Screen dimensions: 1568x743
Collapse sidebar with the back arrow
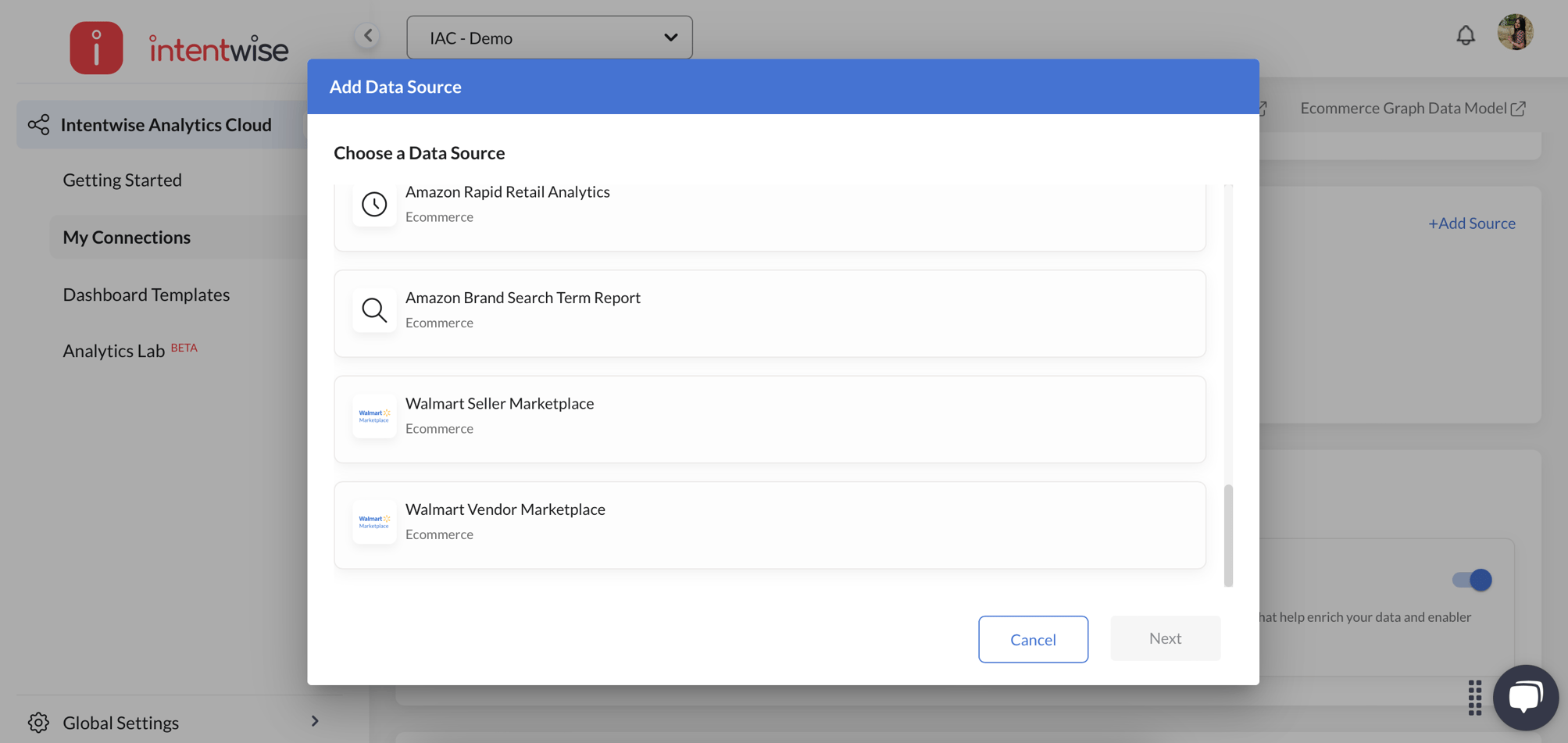click(367, 35)
